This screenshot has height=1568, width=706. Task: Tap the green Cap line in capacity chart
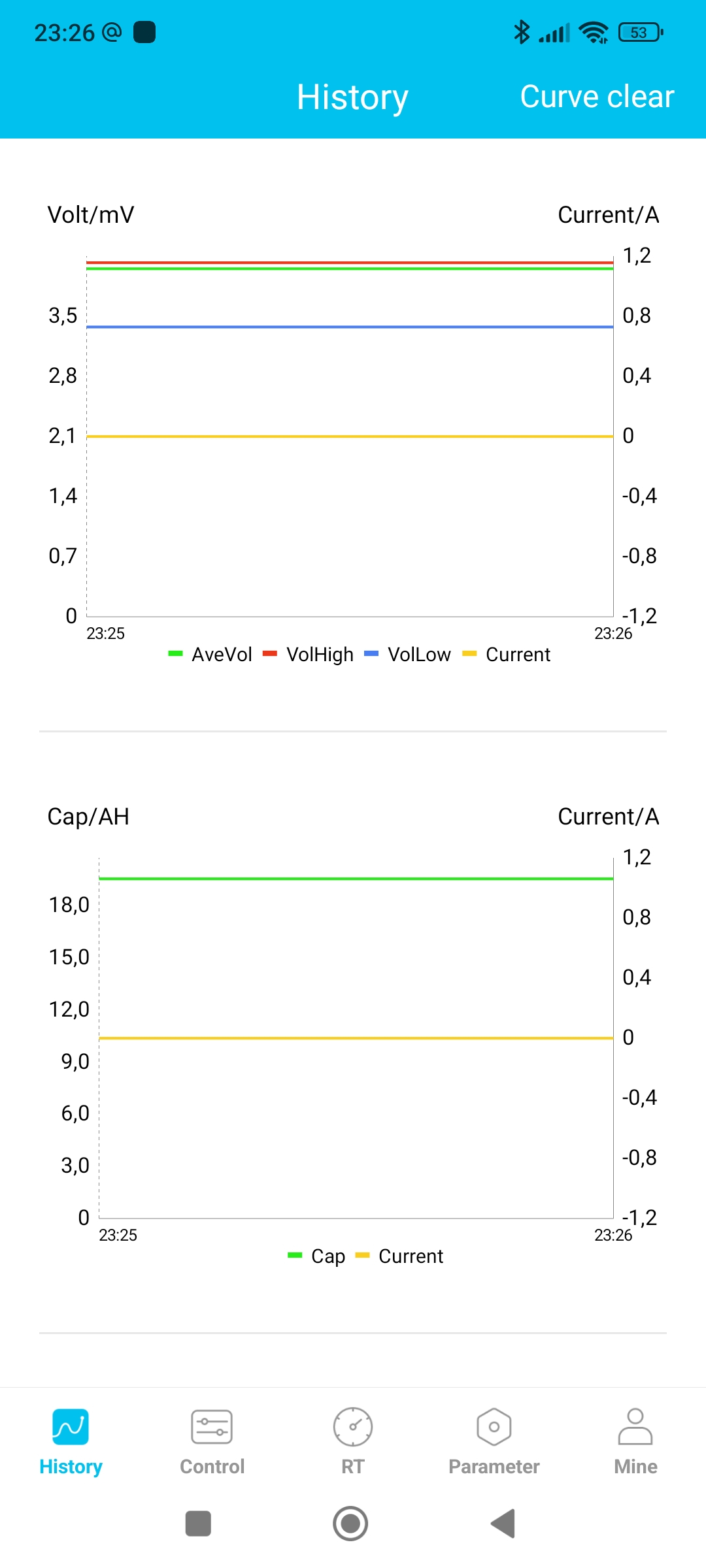pyautogui.click(x=356, y=879)
